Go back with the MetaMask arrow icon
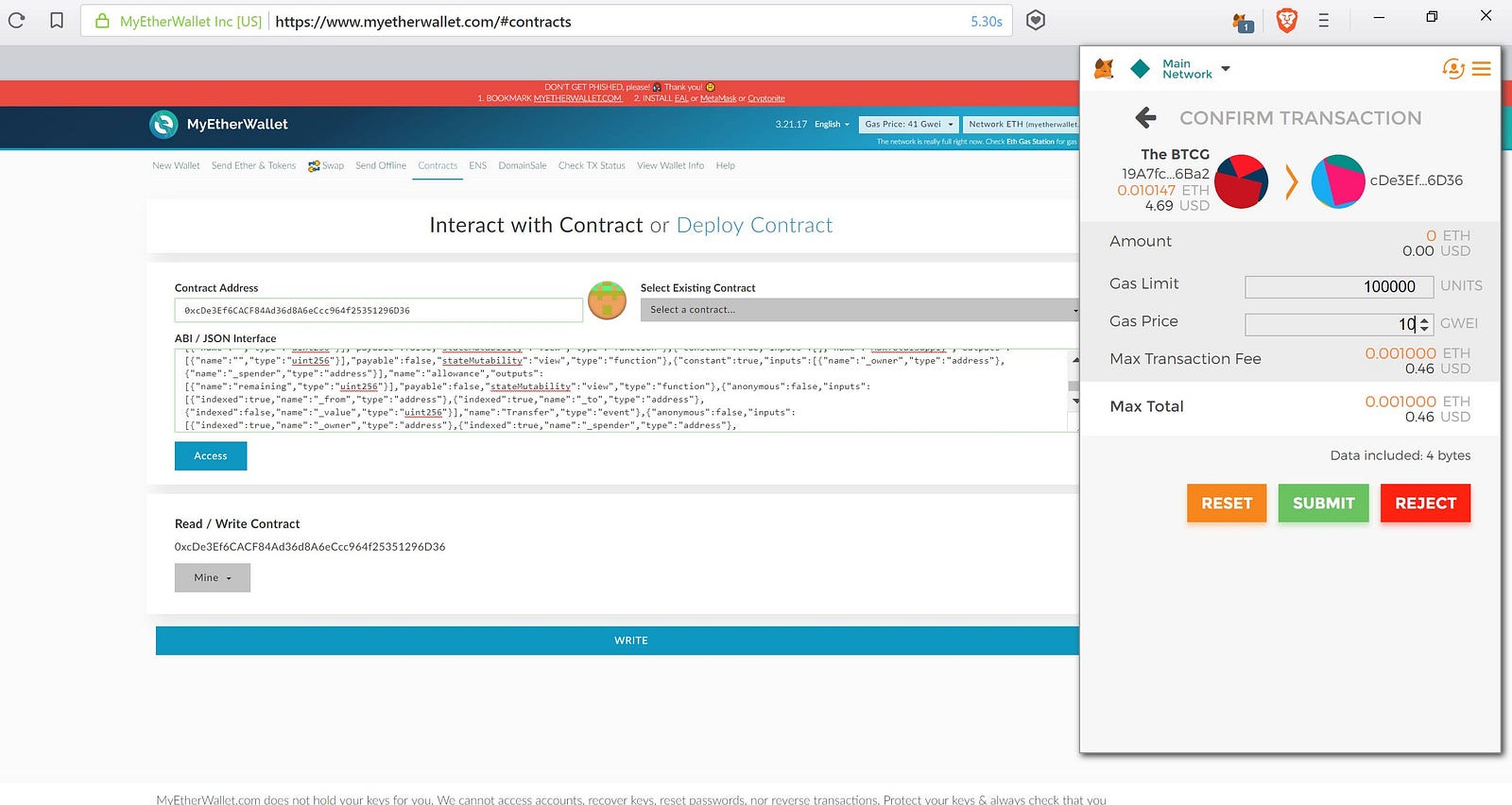The width and height of the screenshot is (1512, 805). pyautogui.click(x=1145, y=117)
